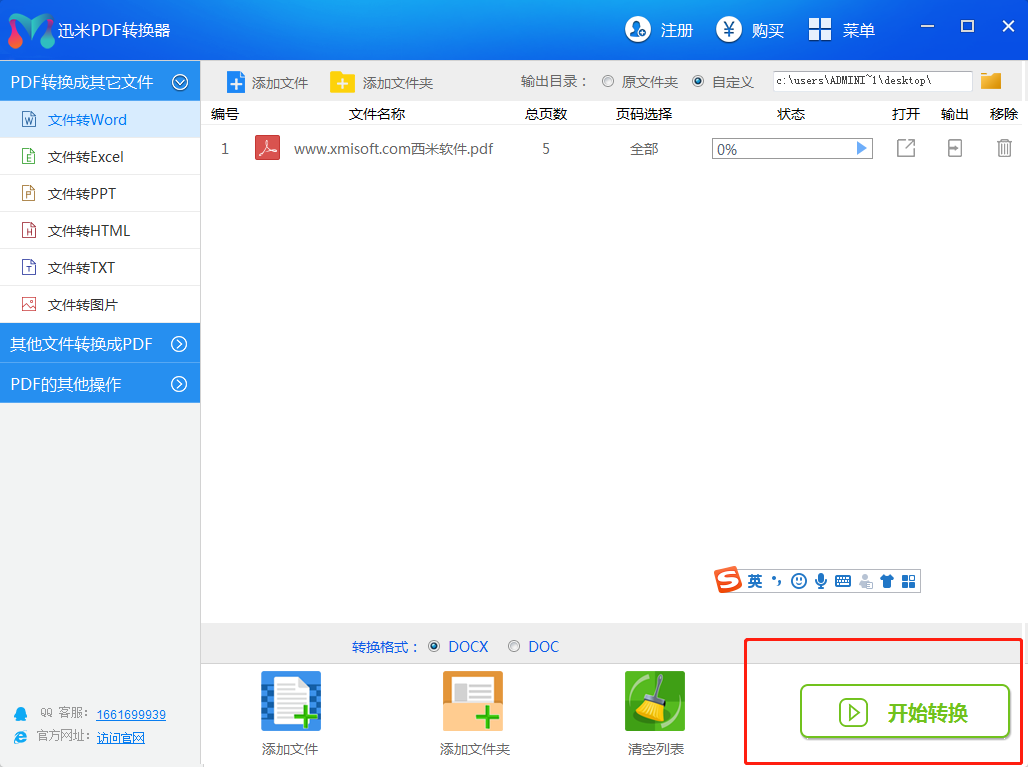Select the 原文件夹 output radio button
This screenshot has height=767, width=1028.
608,82
